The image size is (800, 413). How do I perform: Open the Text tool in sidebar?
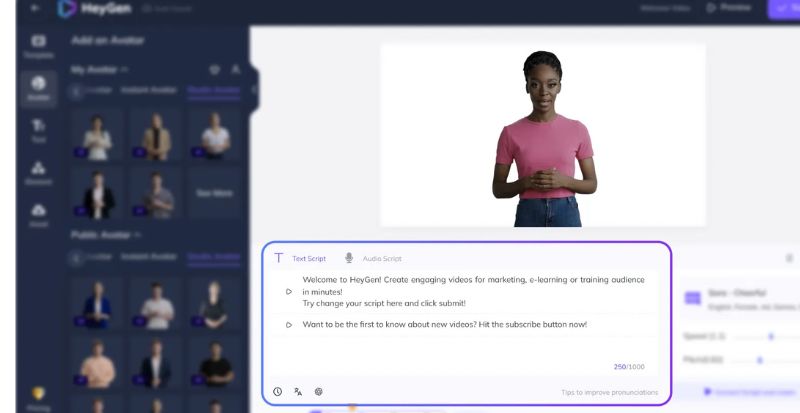pyautogui.click(x=39, y=129)
